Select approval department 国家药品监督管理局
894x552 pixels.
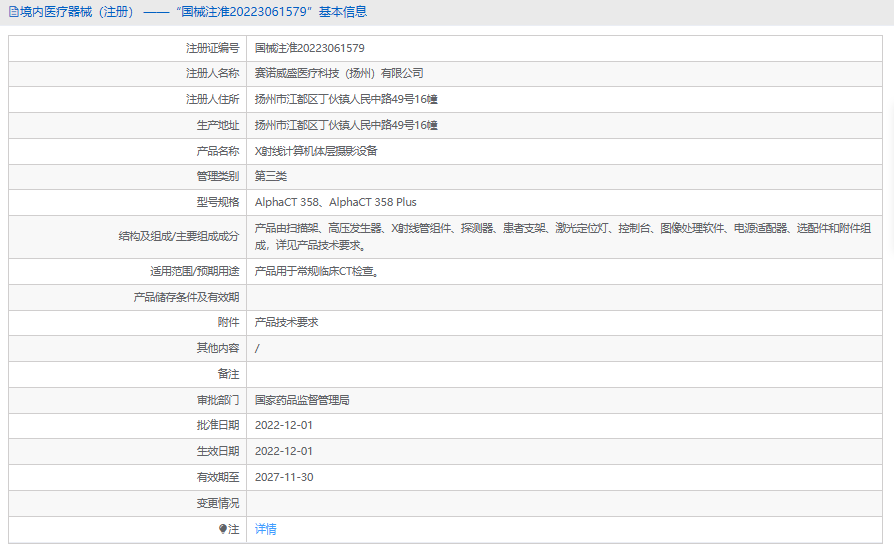point(302,400)
